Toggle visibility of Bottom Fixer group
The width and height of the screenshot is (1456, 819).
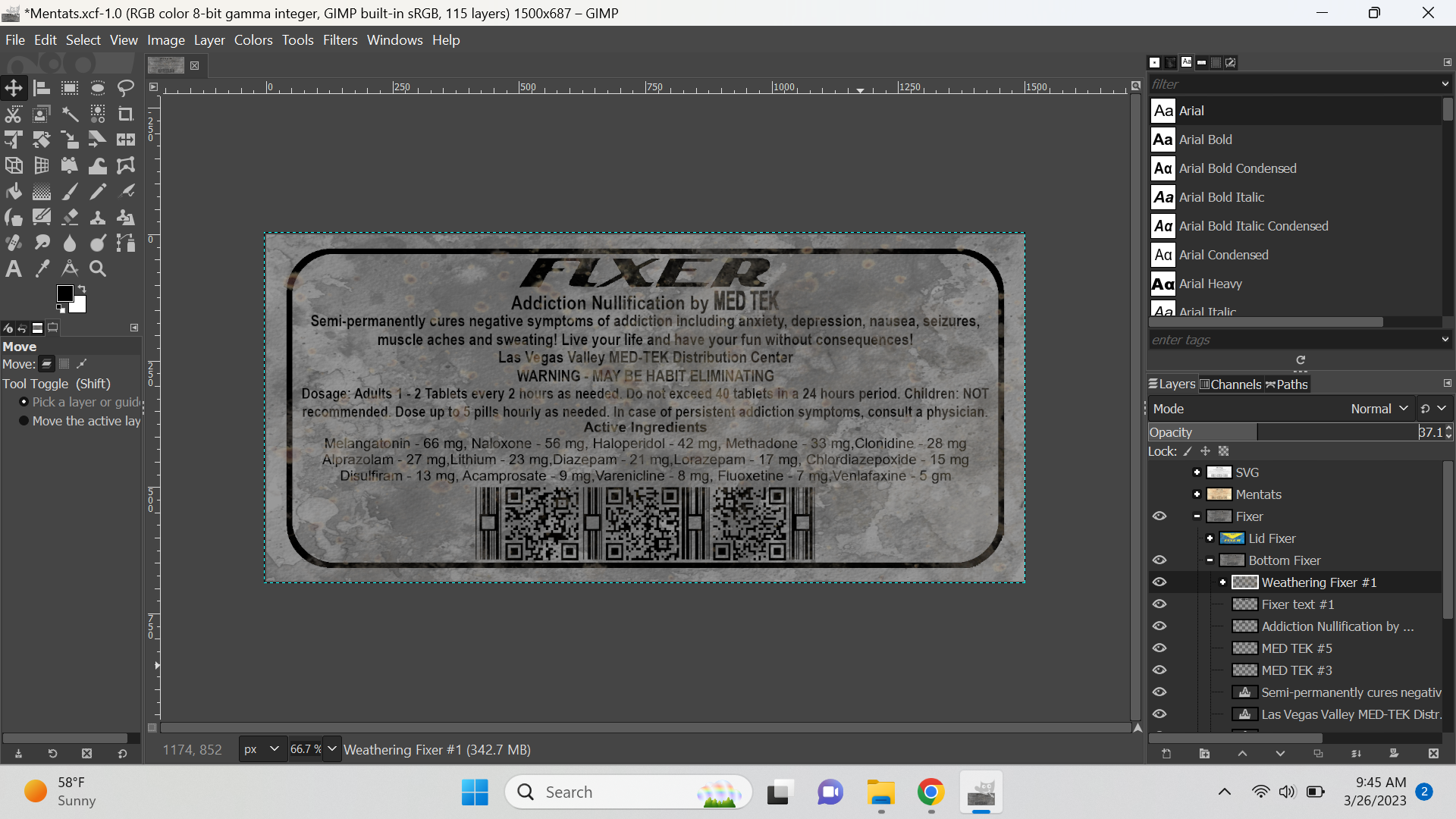pyautogui.click(x=1159, y=560)
